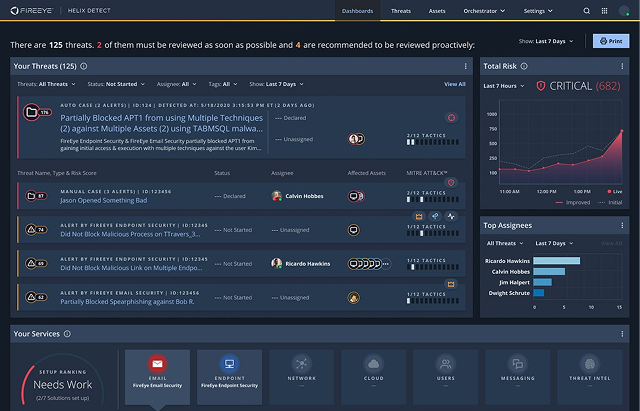Click Ricardo Hawkins bar in Top Assignees chart
Screen dimensions: 640x411
coord(557,261)
